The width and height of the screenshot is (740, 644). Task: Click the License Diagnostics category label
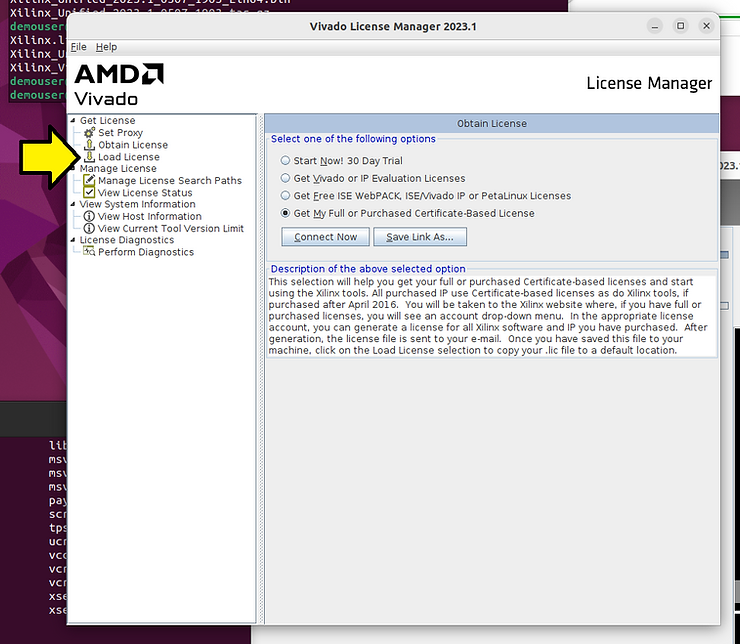pos(126,240)
